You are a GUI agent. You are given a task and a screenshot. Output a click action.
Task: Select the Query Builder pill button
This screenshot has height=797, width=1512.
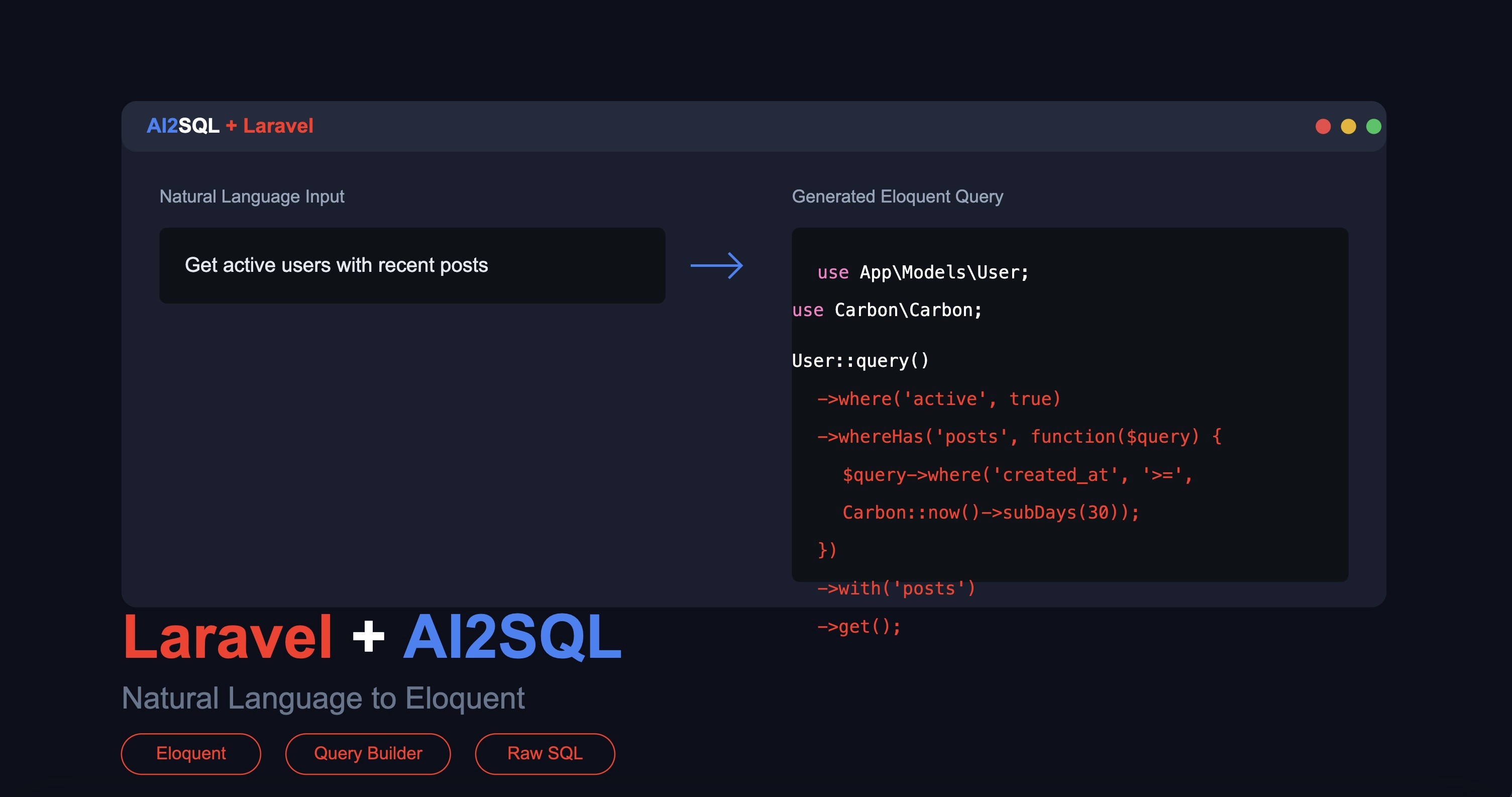(368, 754)
